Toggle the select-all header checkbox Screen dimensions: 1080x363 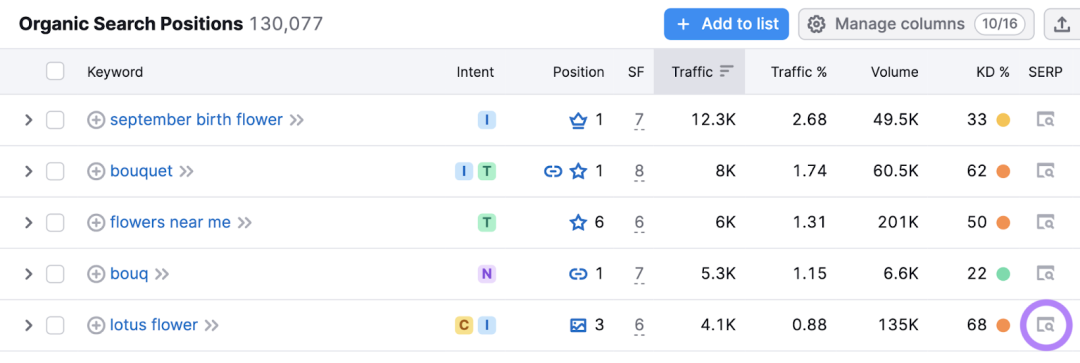(x=55, y=72)
